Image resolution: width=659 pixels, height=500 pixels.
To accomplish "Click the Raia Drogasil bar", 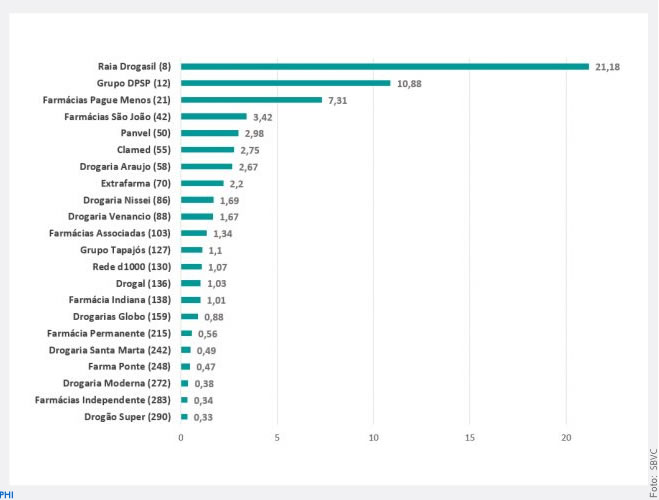I will [x=385, y=66].
